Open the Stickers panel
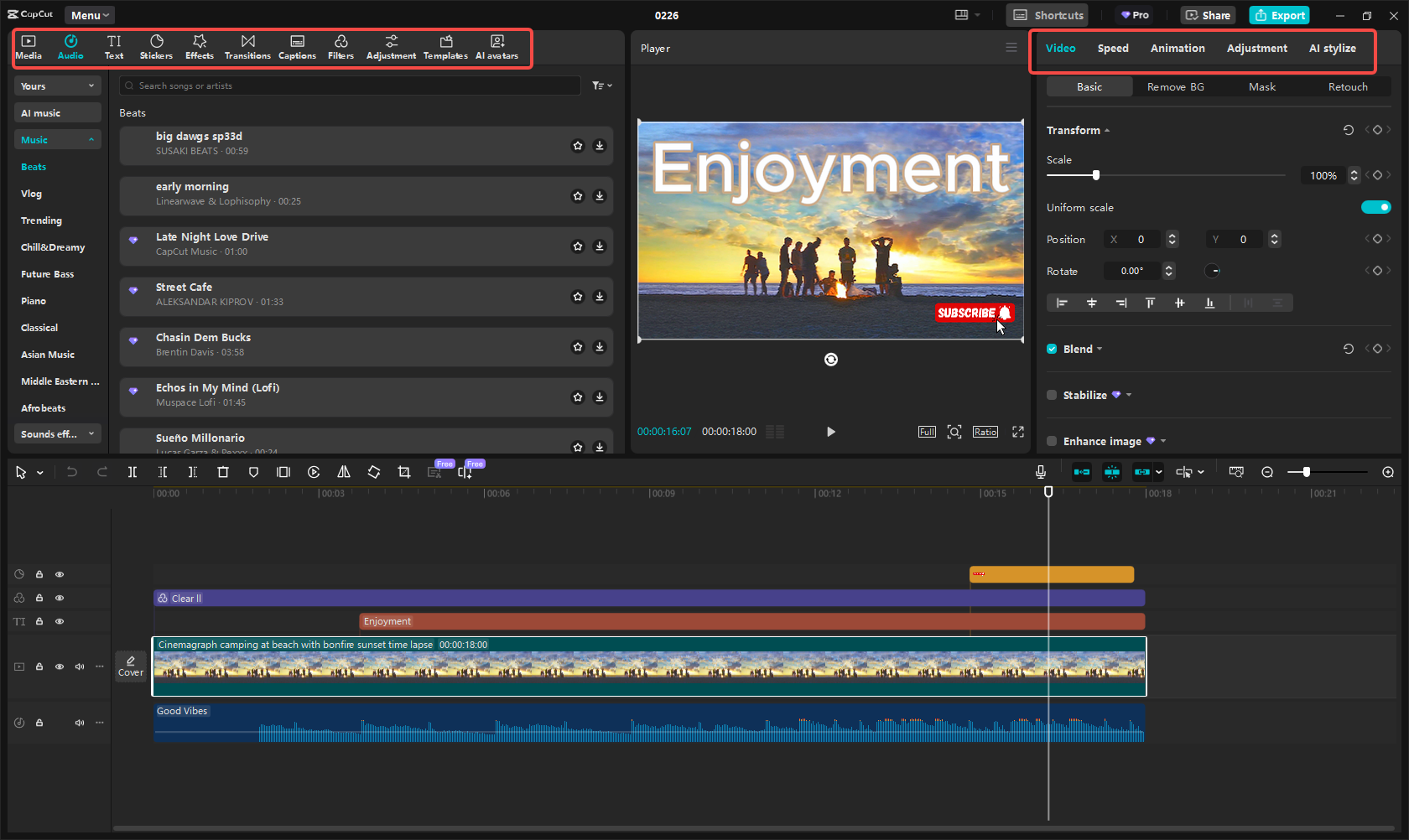1409x840 pixels. click(156, 47)
